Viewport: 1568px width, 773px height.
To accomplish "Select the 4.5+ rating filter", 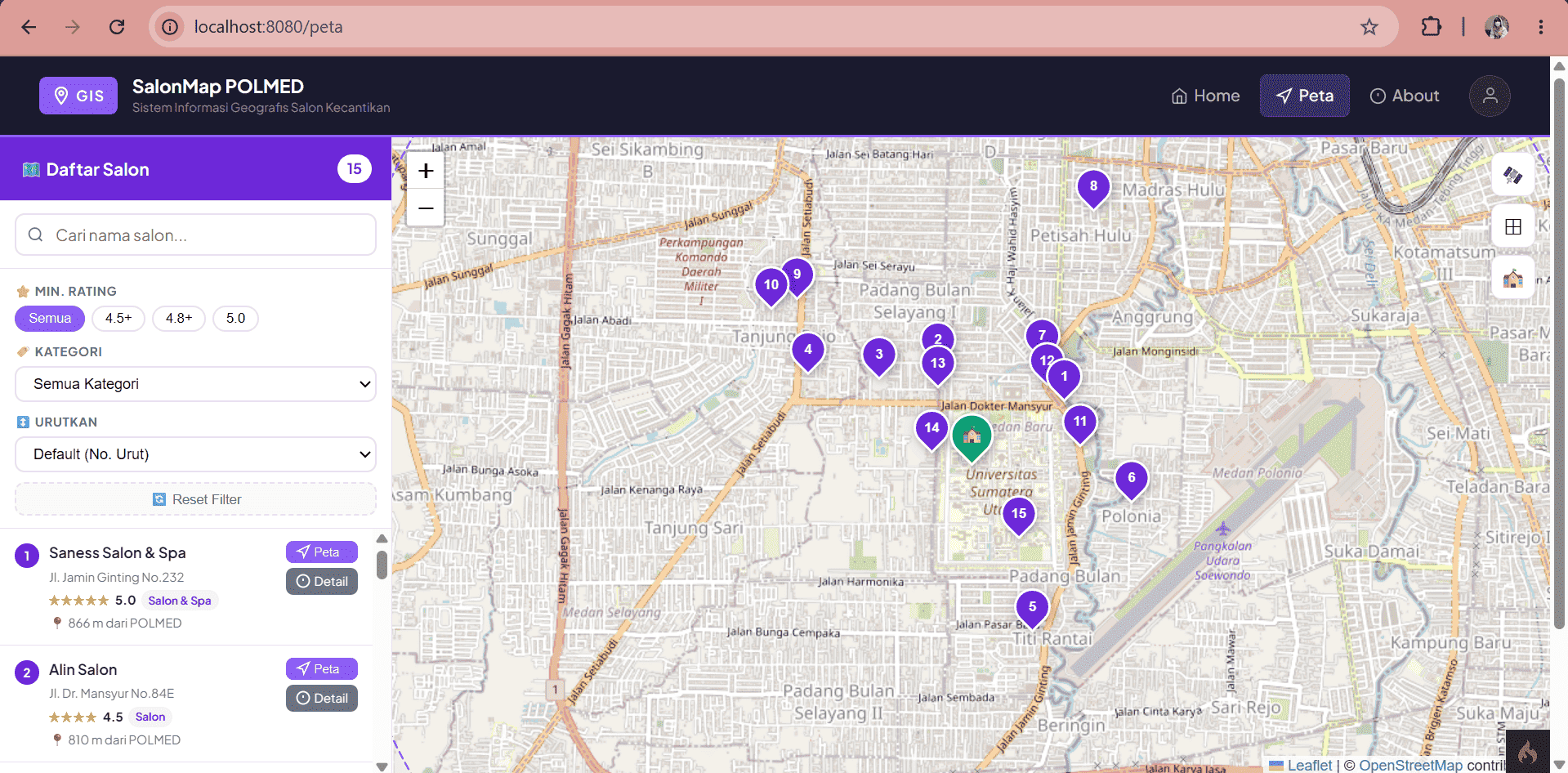I will click(118, 319).
